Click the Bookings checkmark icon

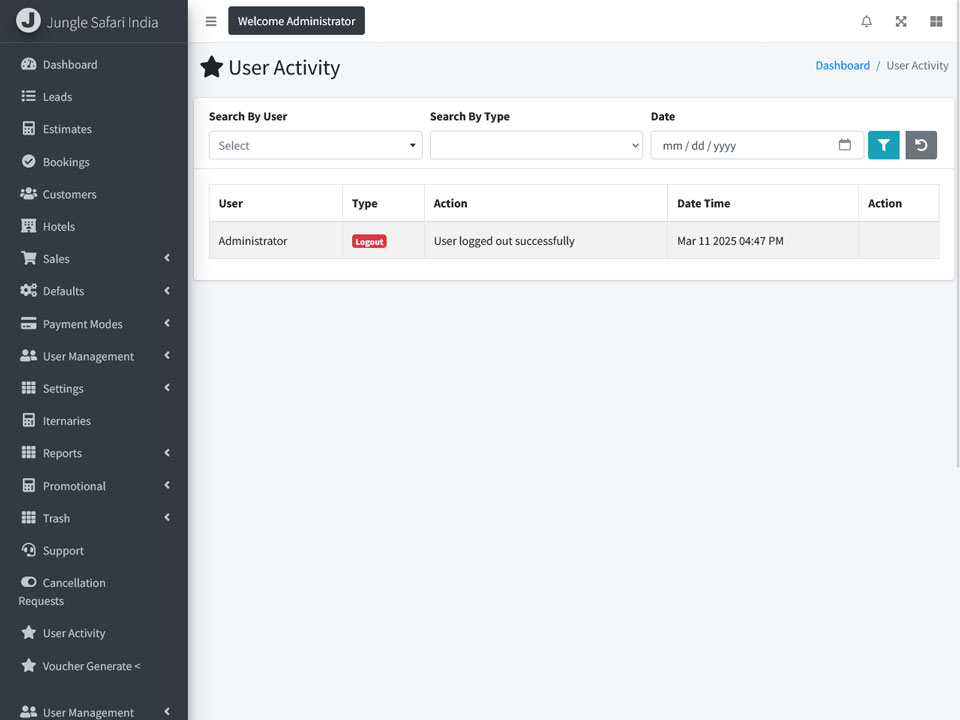coord(28,161)
